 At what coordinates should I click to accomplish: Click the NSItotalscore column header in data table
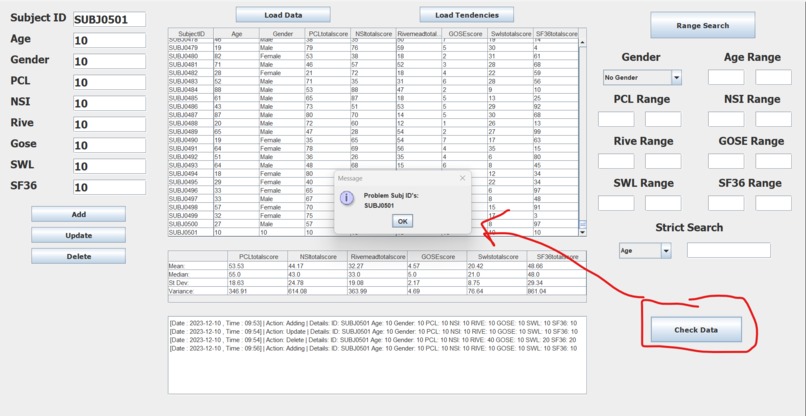point(373,34)
